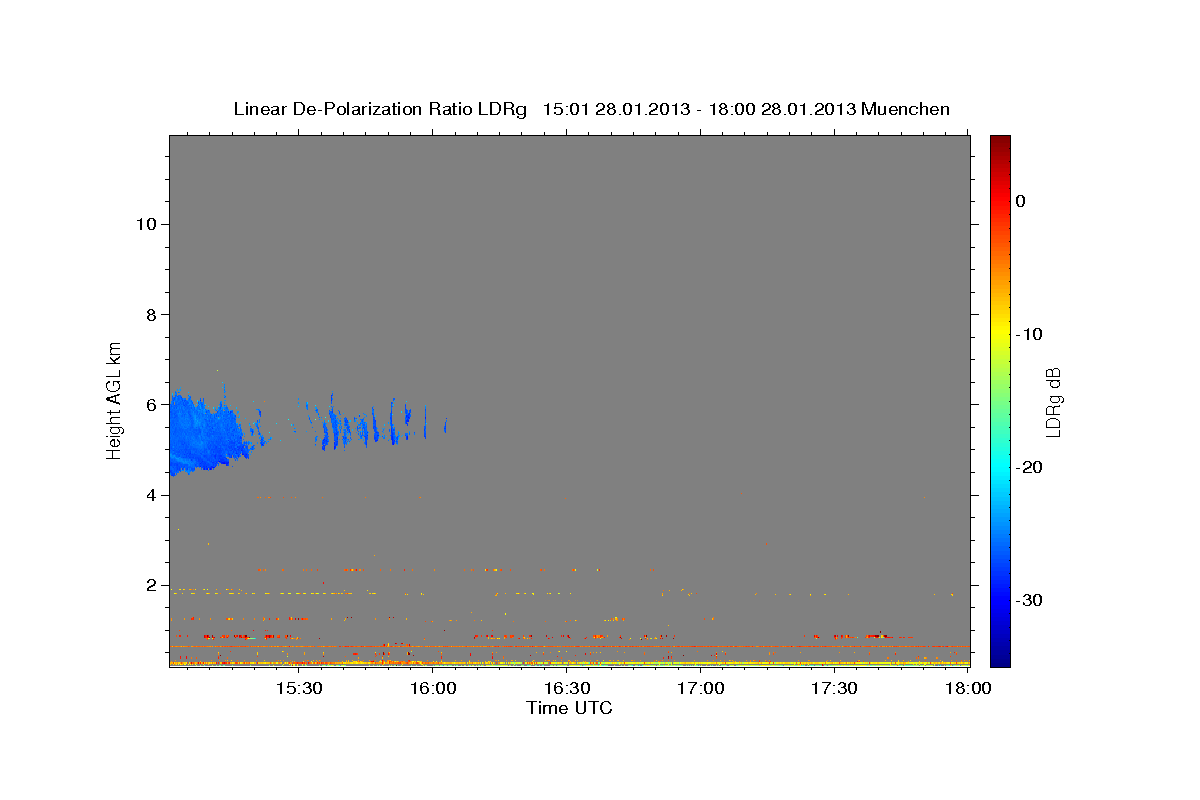Click the colorbar value -20
Image resolution: width=1200 pixels, height=800 pixels.
pos(1029,468)
